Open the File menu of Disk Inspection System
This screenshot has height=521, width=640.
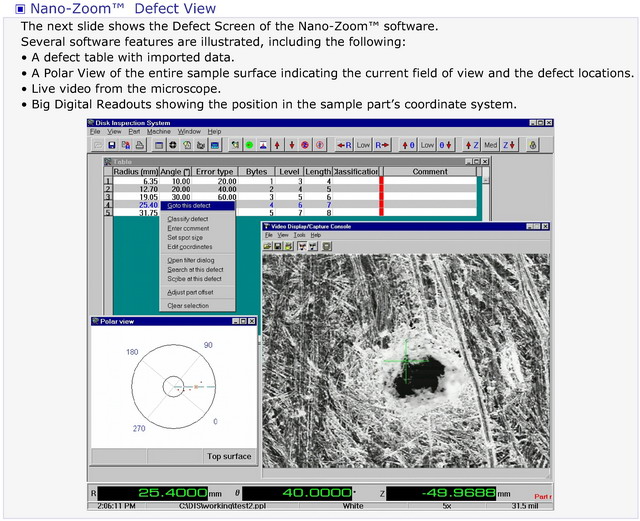pos(95,131)
